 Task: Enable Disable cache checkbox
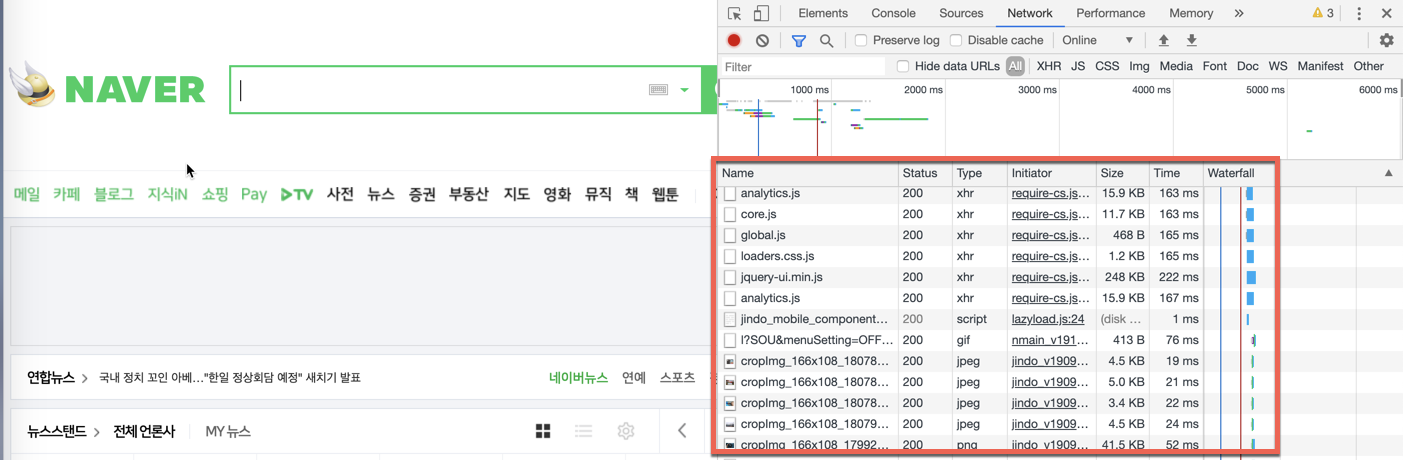coord(956,40)
